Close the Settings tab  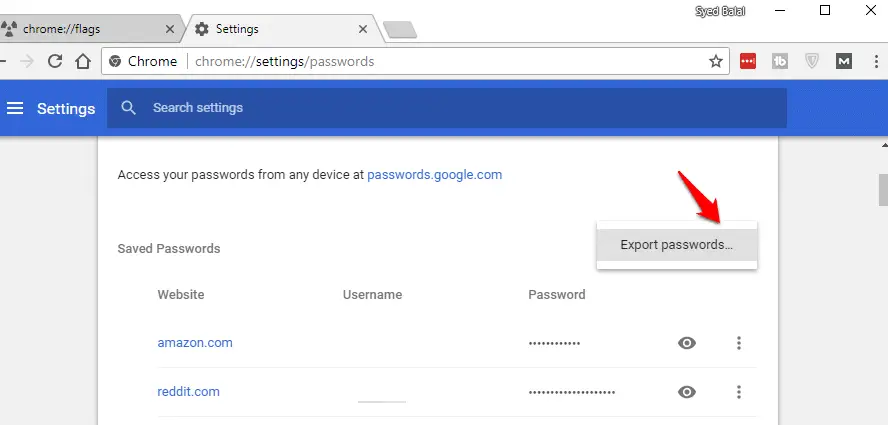(x=363, y=29)
